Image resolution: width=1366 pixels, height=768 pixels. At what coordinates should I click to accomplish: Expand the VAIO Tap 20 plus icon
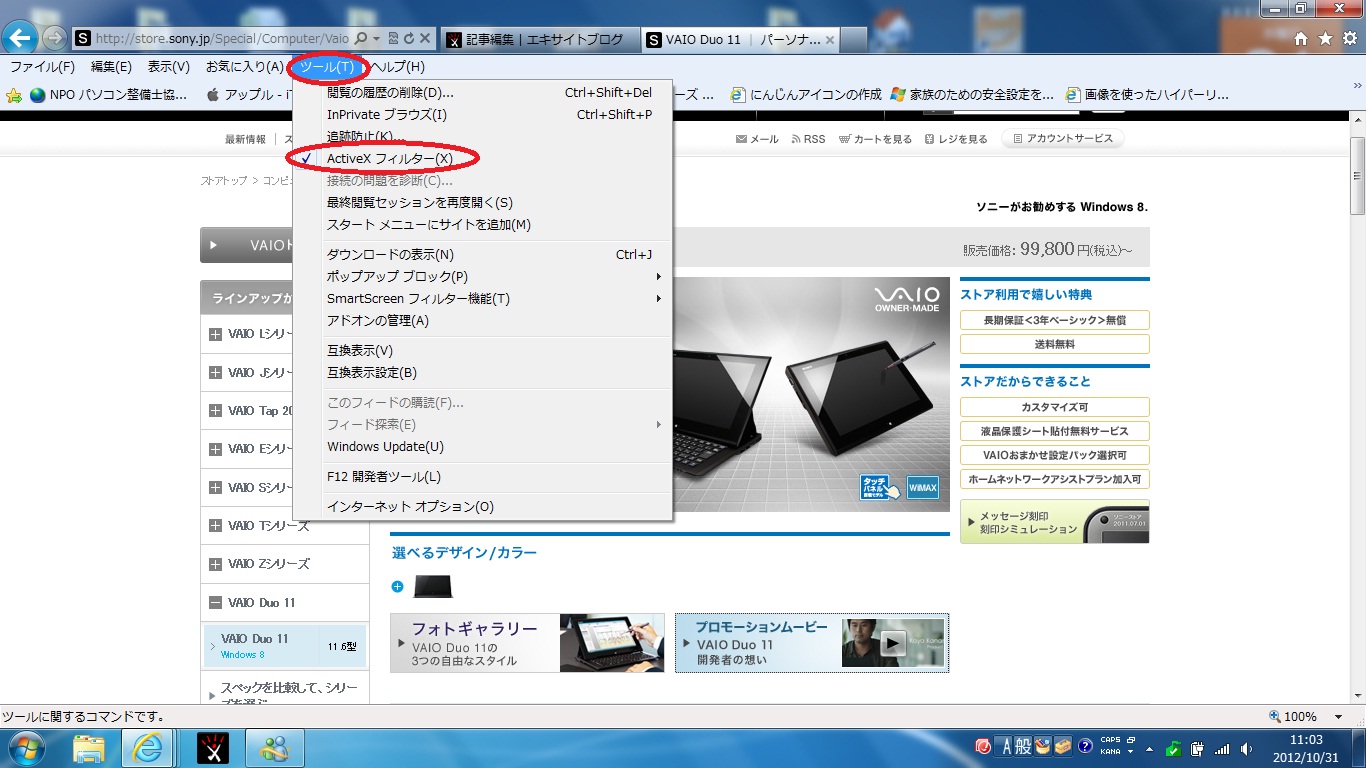pos(215,411)
